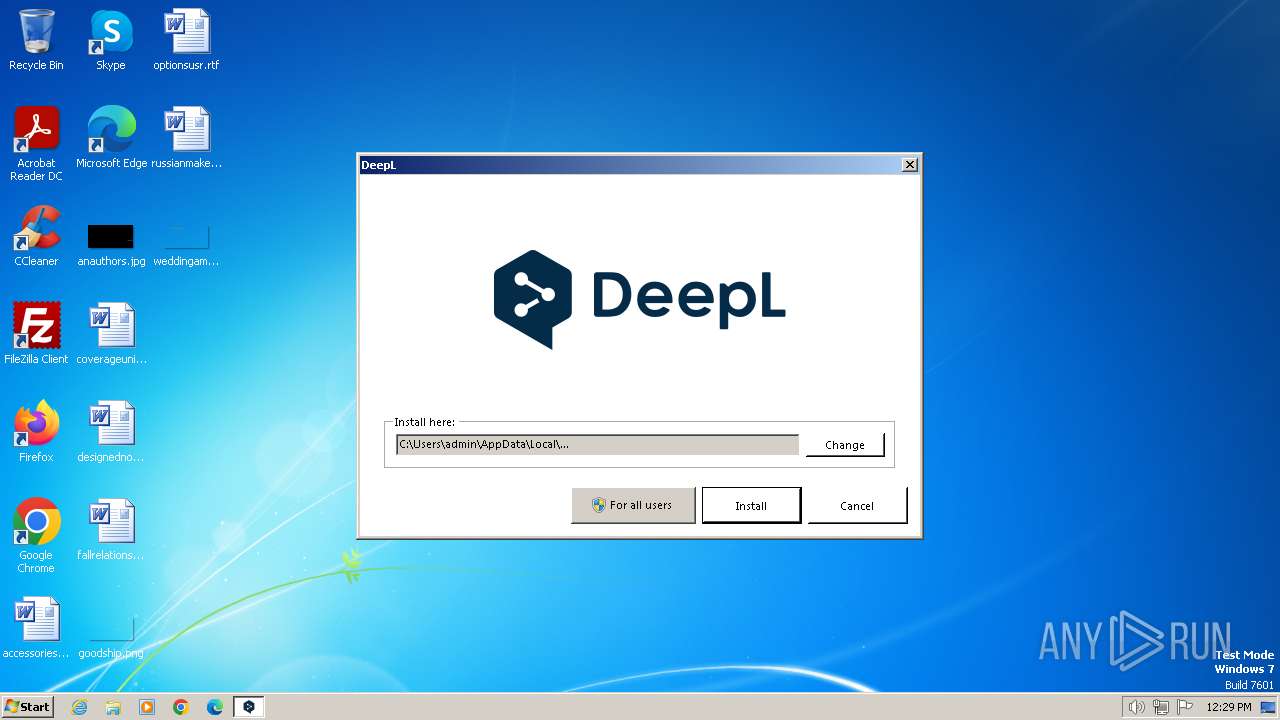
Task: Open Acrobat Reader DC shortcut
Action: pyautogui.click(x=36, y=145)
